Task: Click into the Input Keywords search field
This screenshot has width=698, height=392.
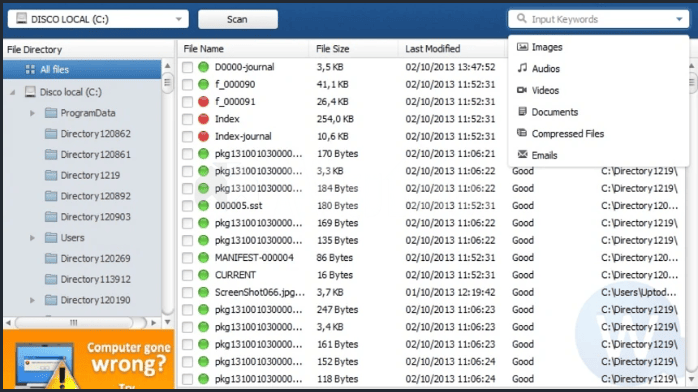Action: pos(598,19)
